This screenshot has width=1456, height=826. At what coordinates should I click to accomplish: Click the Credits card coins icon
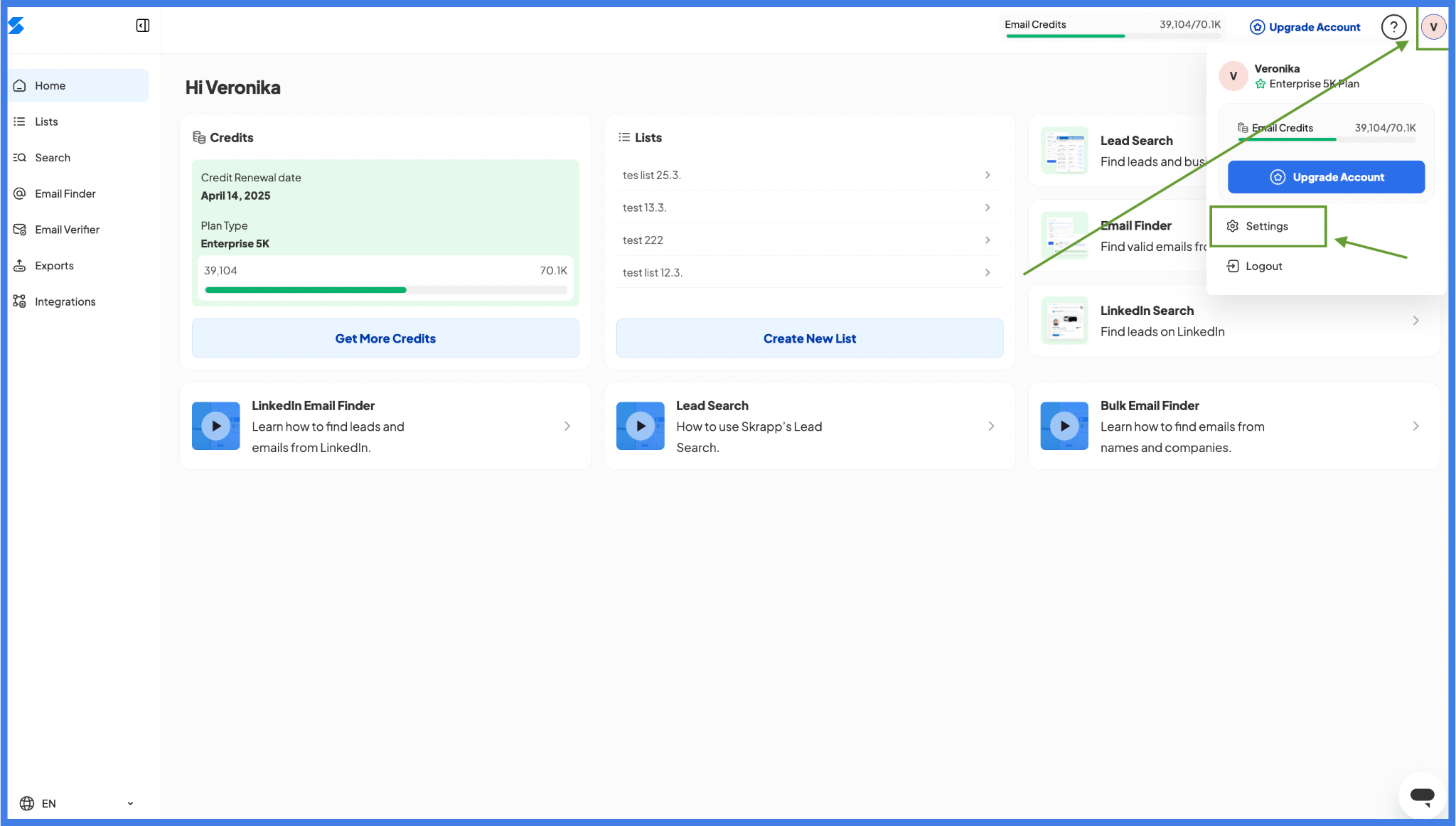point(199,137)
